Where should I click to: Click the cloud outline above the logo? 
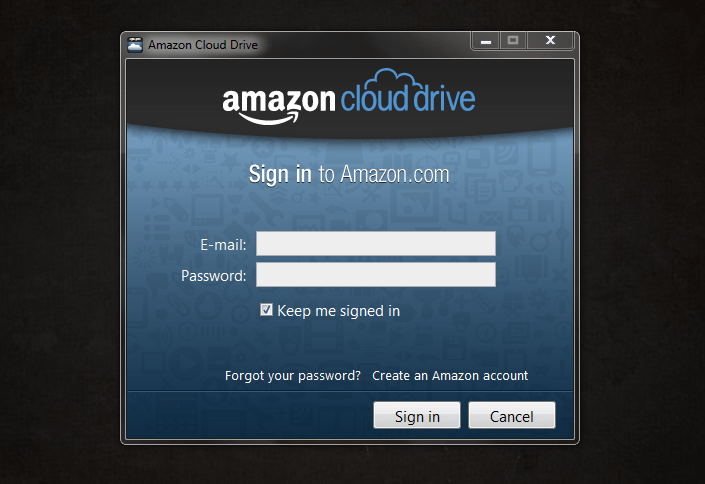pyautogui.click(x=392, y=79)
